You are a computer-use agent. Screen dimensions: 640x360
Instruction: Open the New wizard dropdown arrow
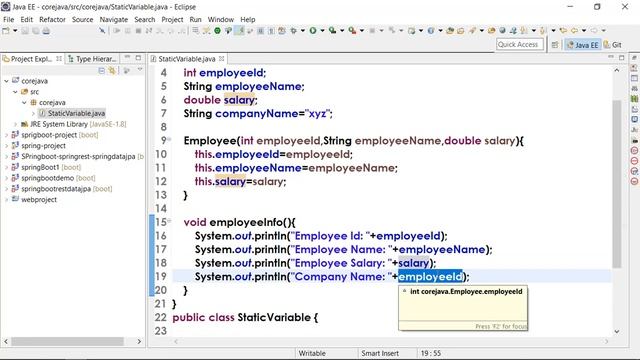[15, 31]
